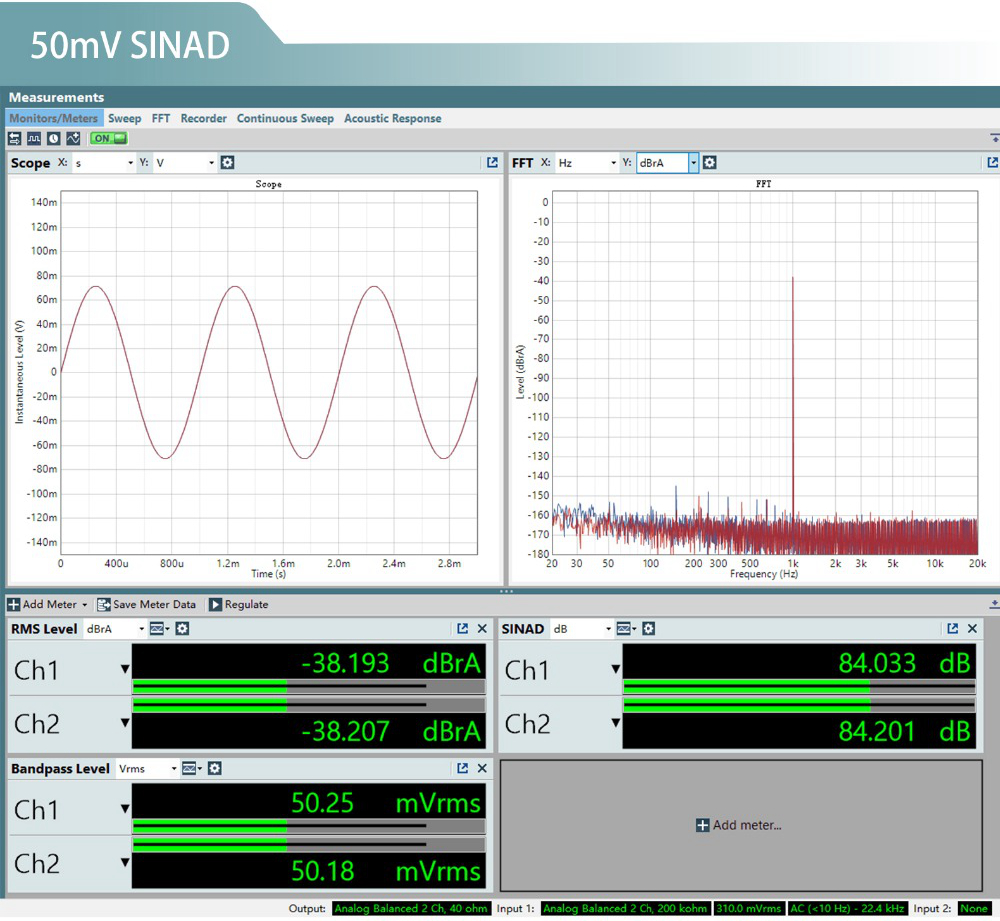Open SINAD meter settings gear
1000x921 pixels.
coord(648,629)
